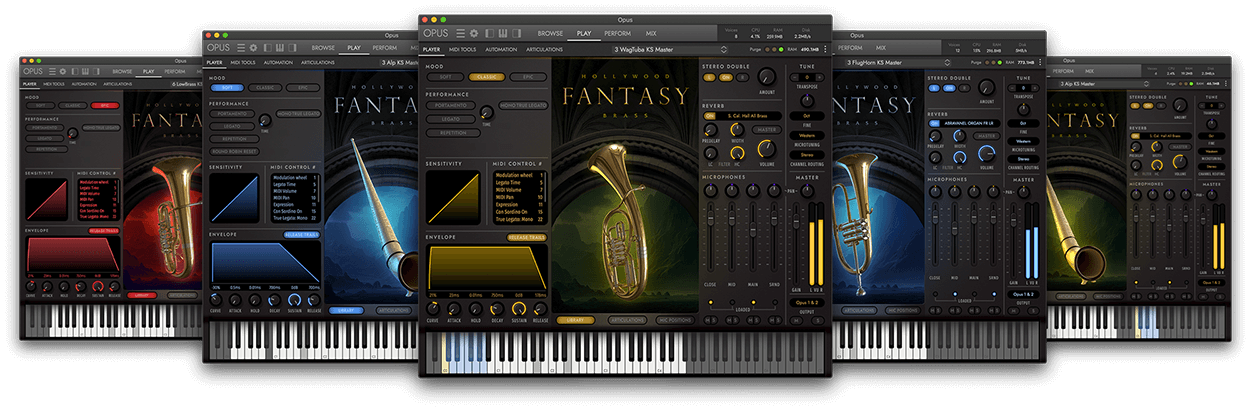Select Classic mood in center window
The height and width of the screenshot is (411, 1250).
click(486, 77)
